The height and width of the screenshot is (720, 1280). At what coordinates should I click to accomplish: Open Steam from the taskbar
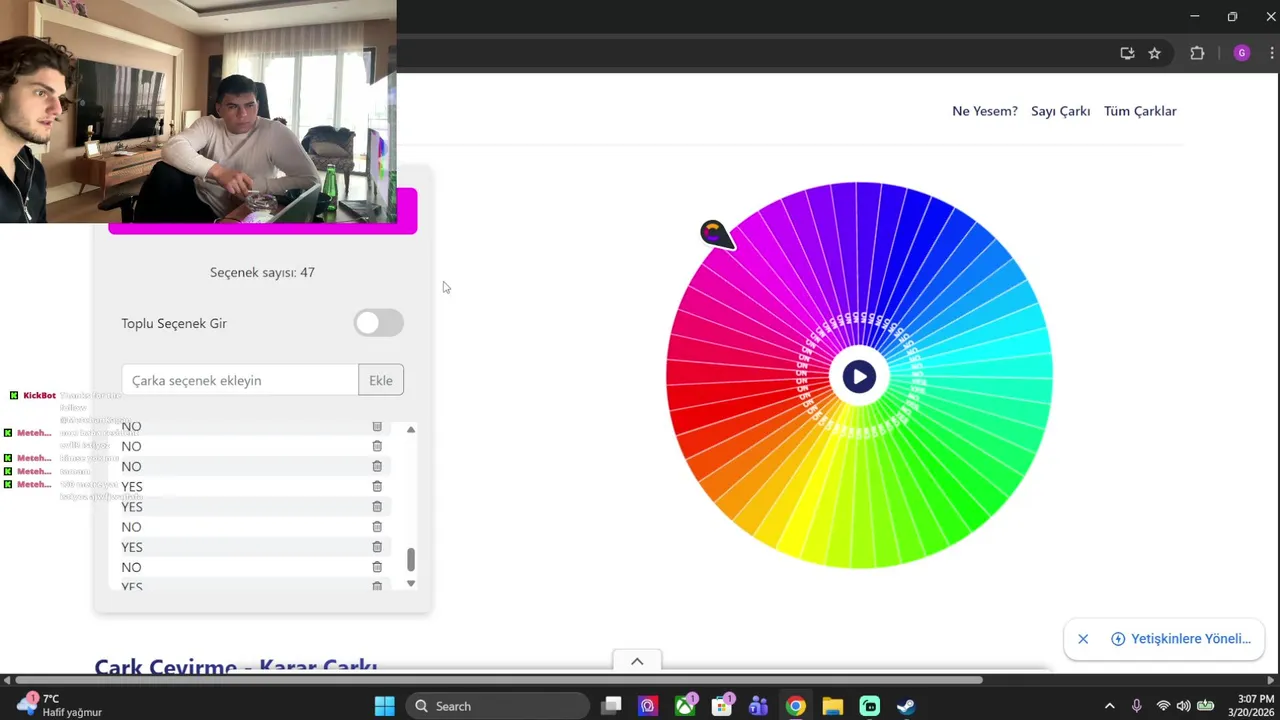point(905,706)
